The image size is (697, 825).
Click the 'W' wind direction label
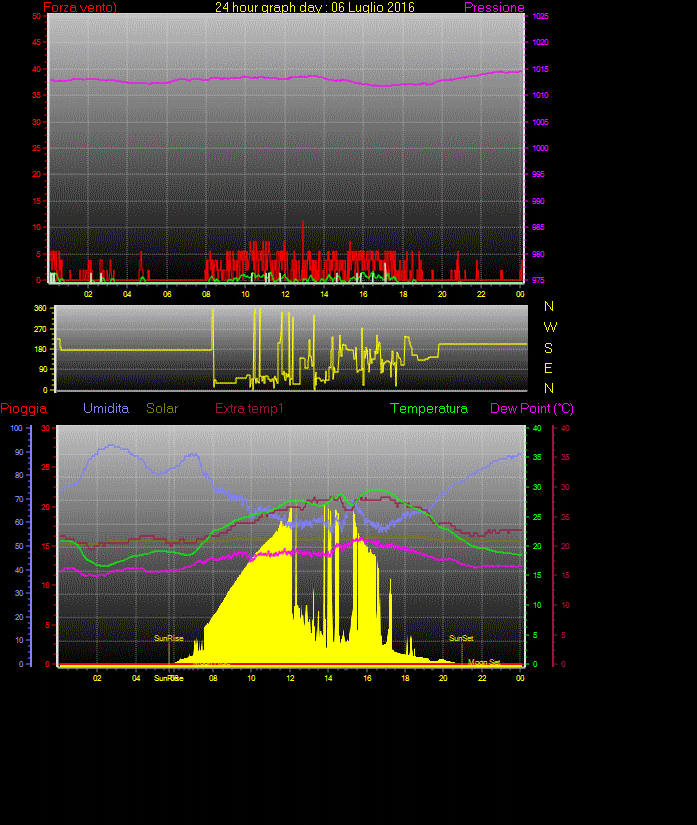[550, 327]
